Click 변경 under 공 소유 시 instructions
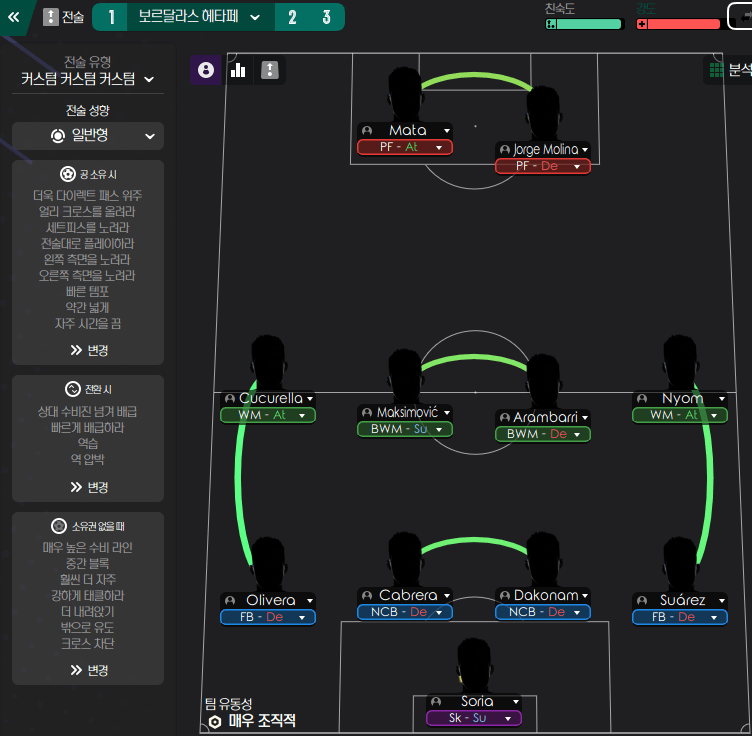This screenshot has height=736, width=752. coord(89,350)
